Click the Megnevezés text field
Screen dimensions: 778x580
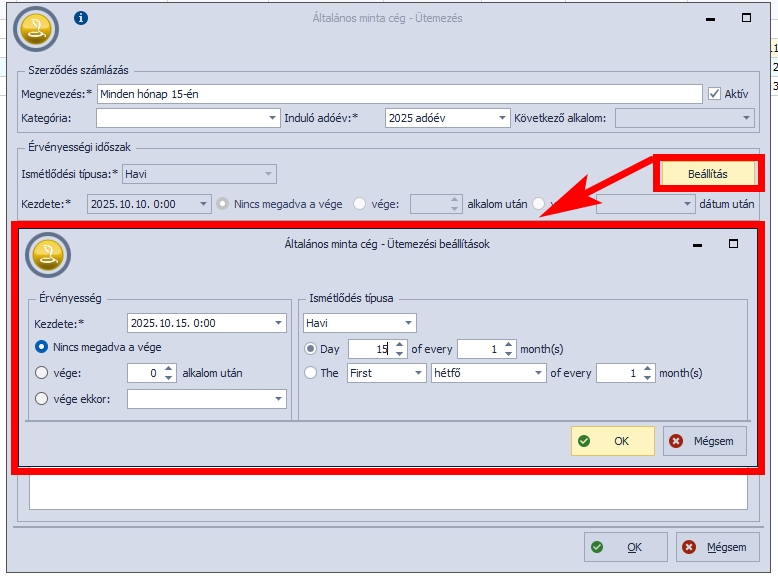[398, 94]
